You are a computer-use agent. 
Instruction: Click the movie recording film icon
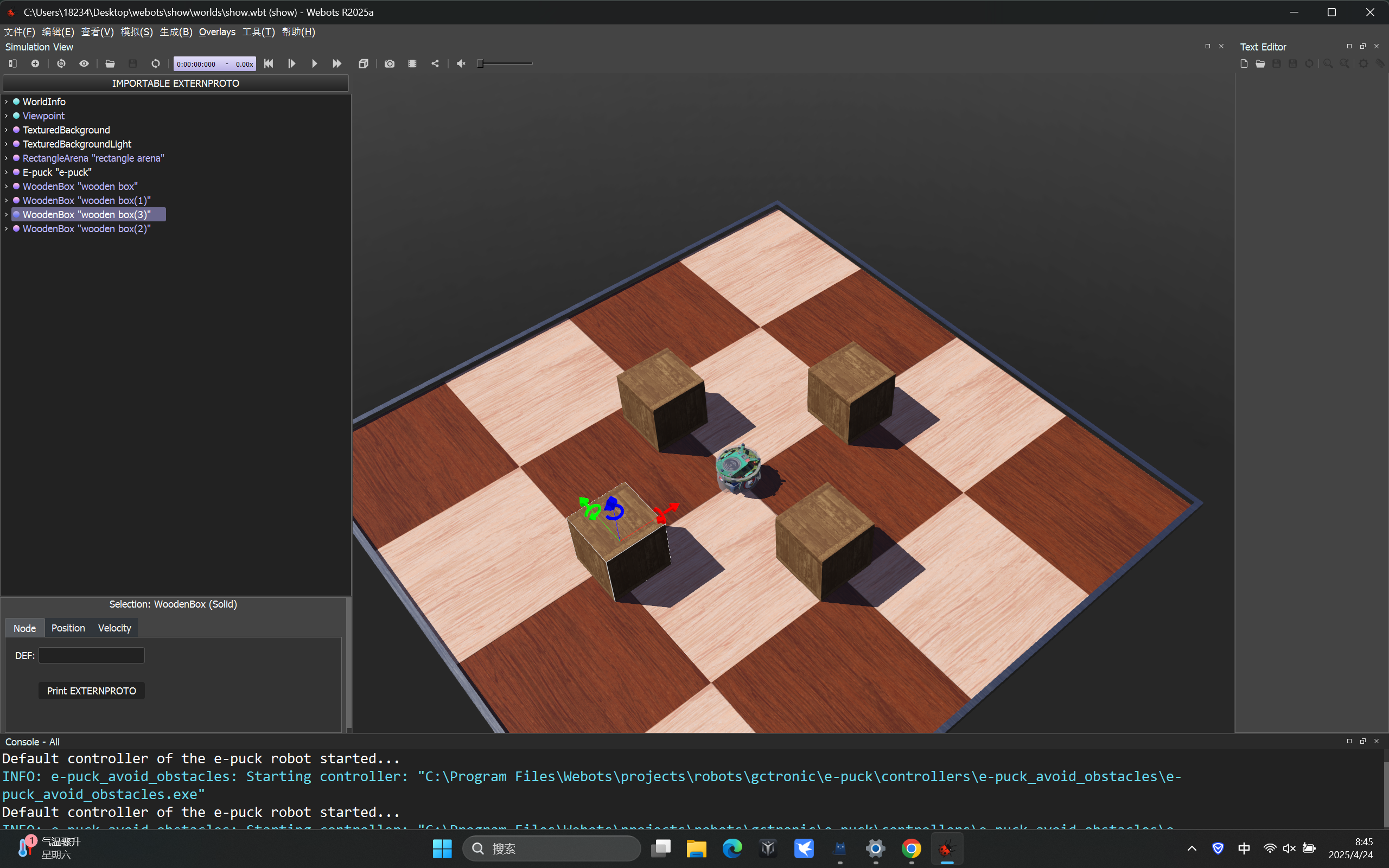pos(412,63)
